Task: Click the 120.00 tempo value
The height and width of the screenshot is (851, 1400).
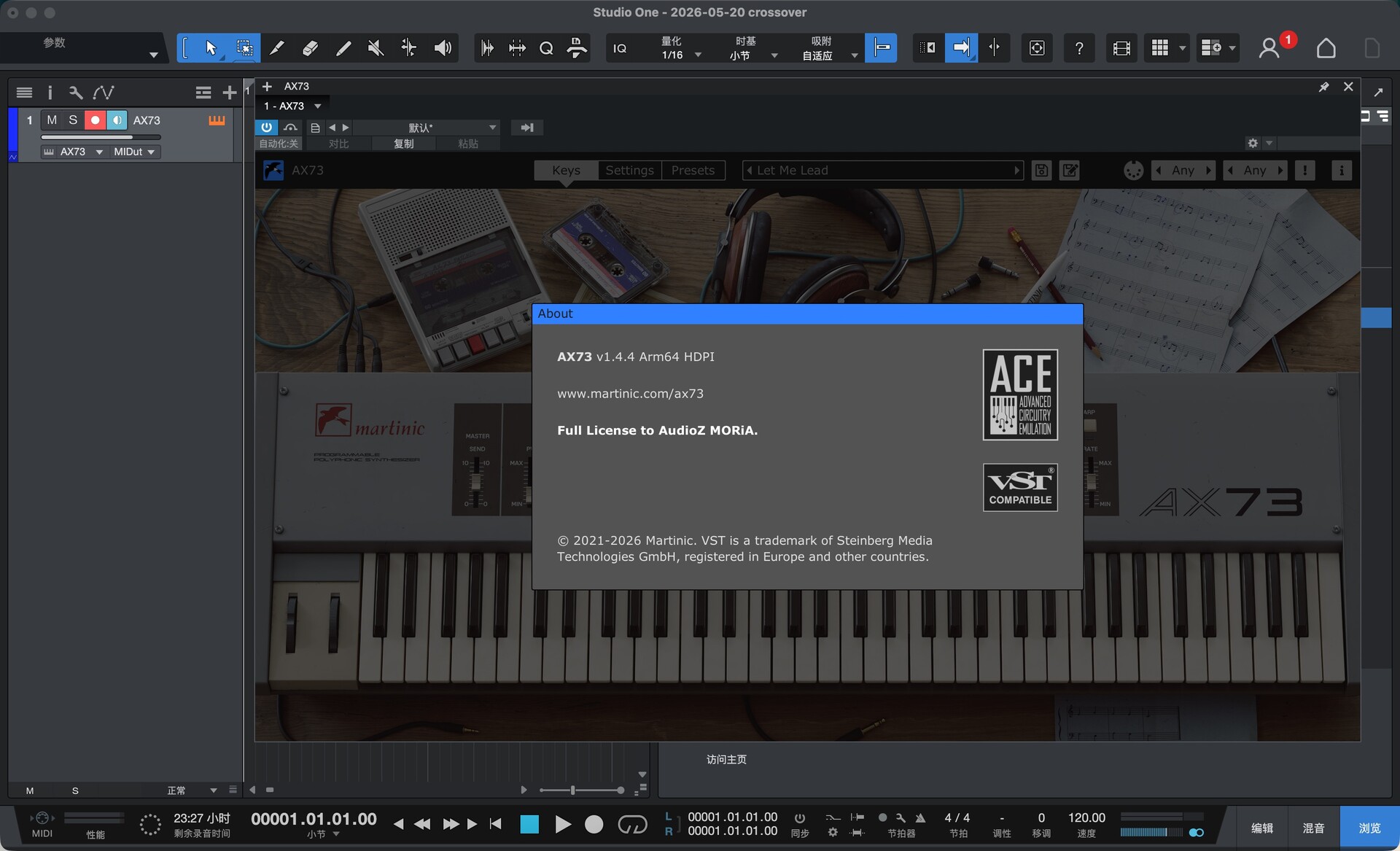Action: click(1086, 818)
